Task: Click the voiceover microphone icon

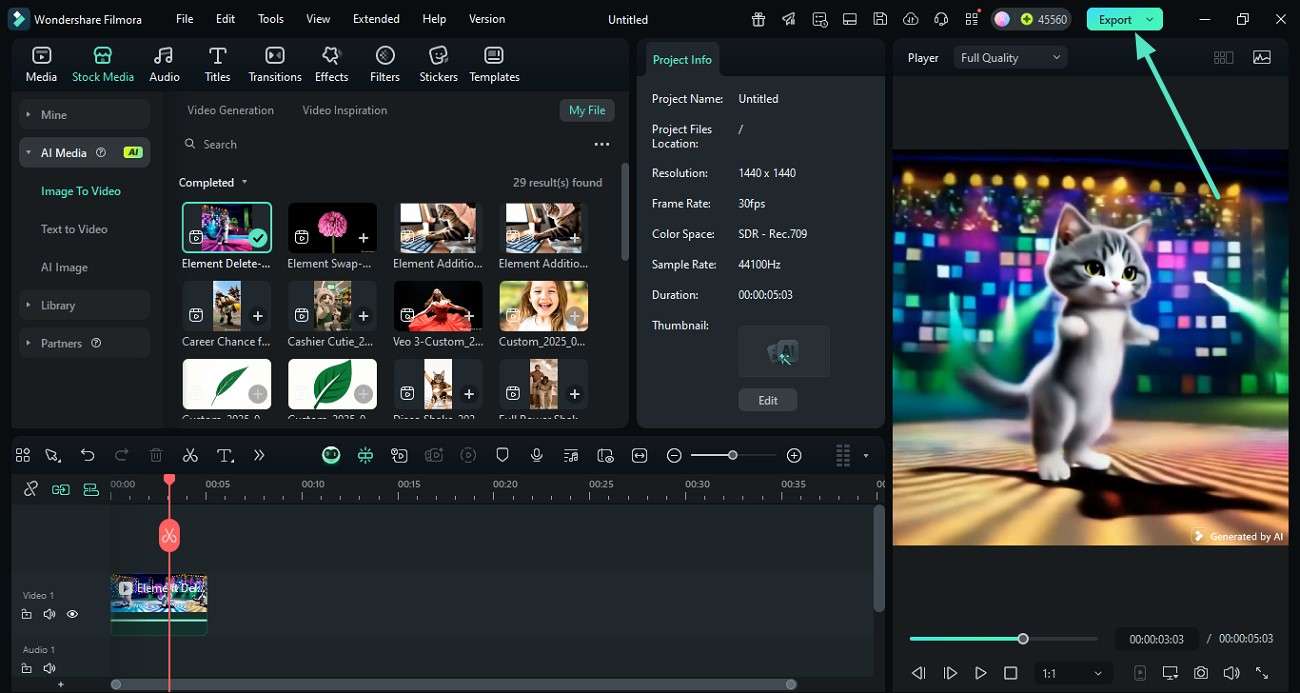Action: click(x=536, y=455)
